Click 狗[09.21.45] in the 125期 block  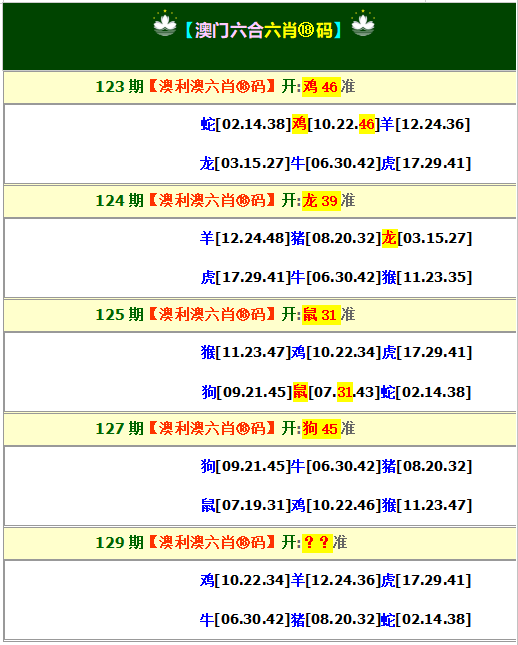(246, 392)
